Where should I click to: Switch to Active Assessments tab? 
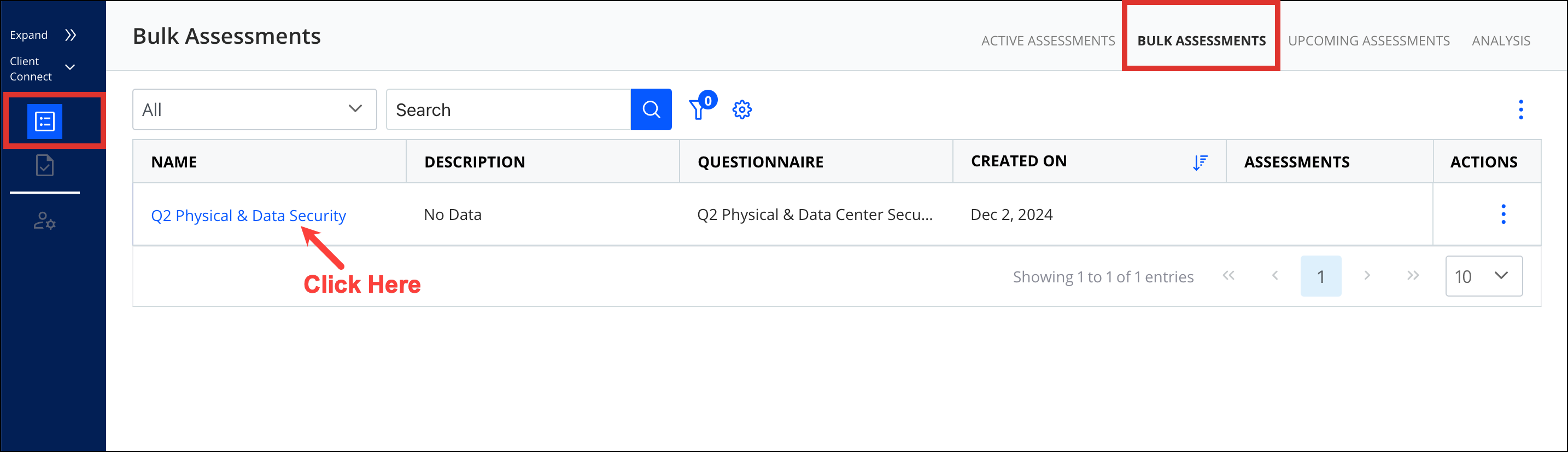pyautogui.click(x=1048, y=41)
